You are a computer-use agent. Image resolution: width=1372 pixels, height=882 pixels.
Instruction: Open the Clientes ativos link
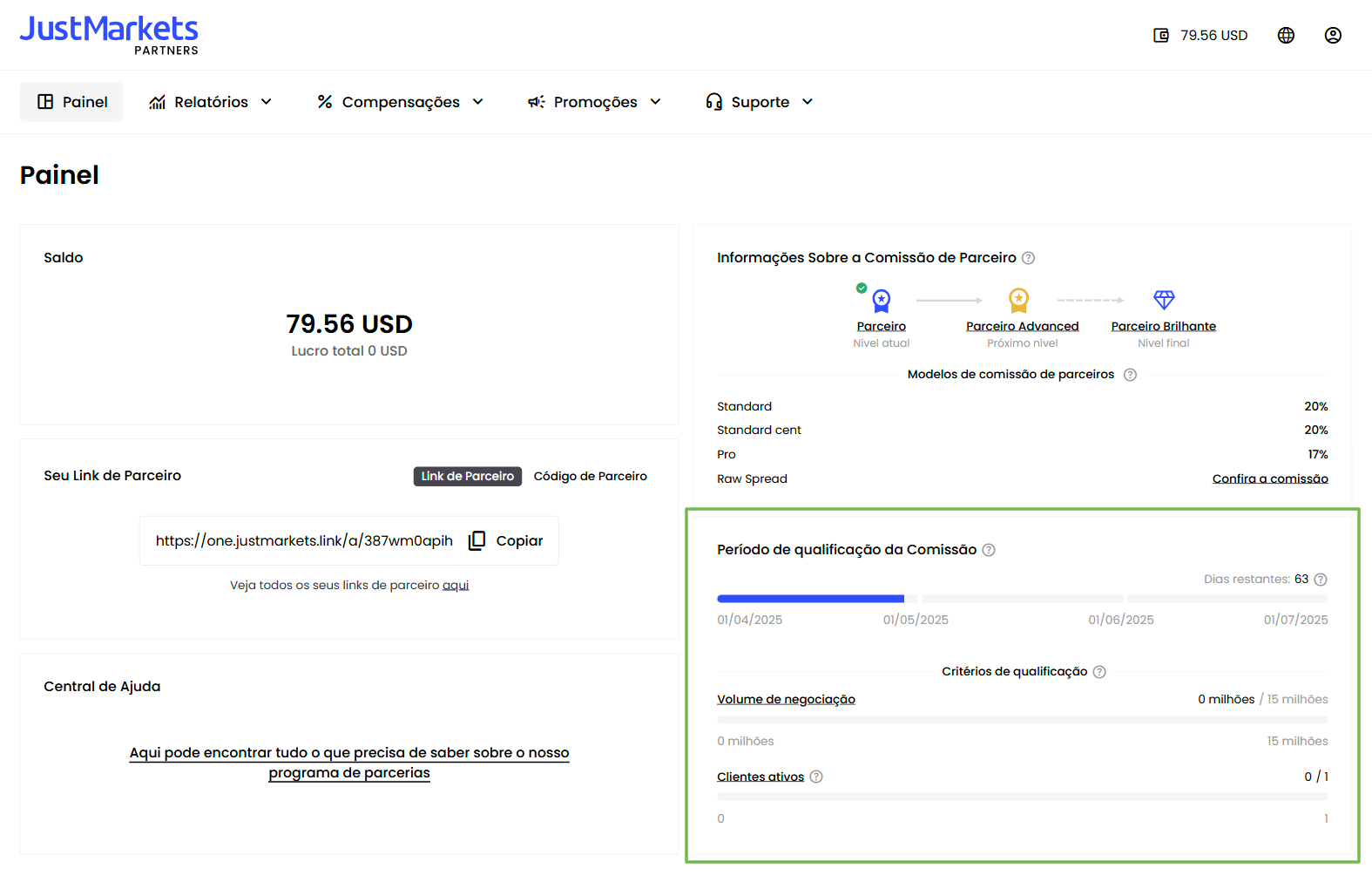[x=760, y=777]
